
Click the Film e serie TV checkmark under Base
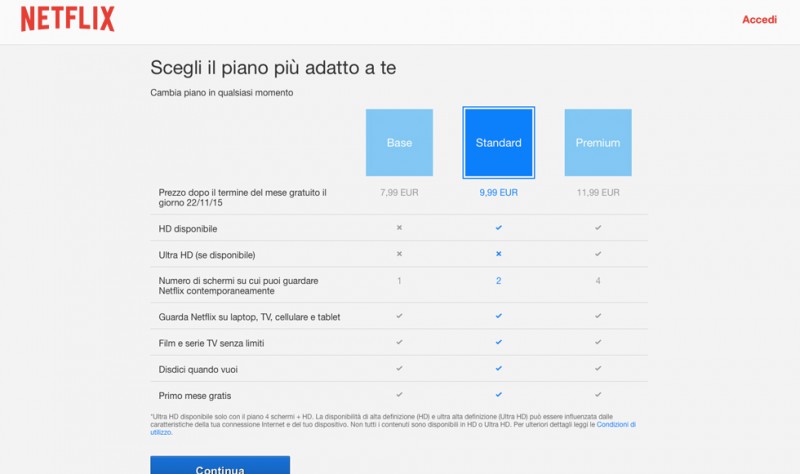tap(399, 342)
